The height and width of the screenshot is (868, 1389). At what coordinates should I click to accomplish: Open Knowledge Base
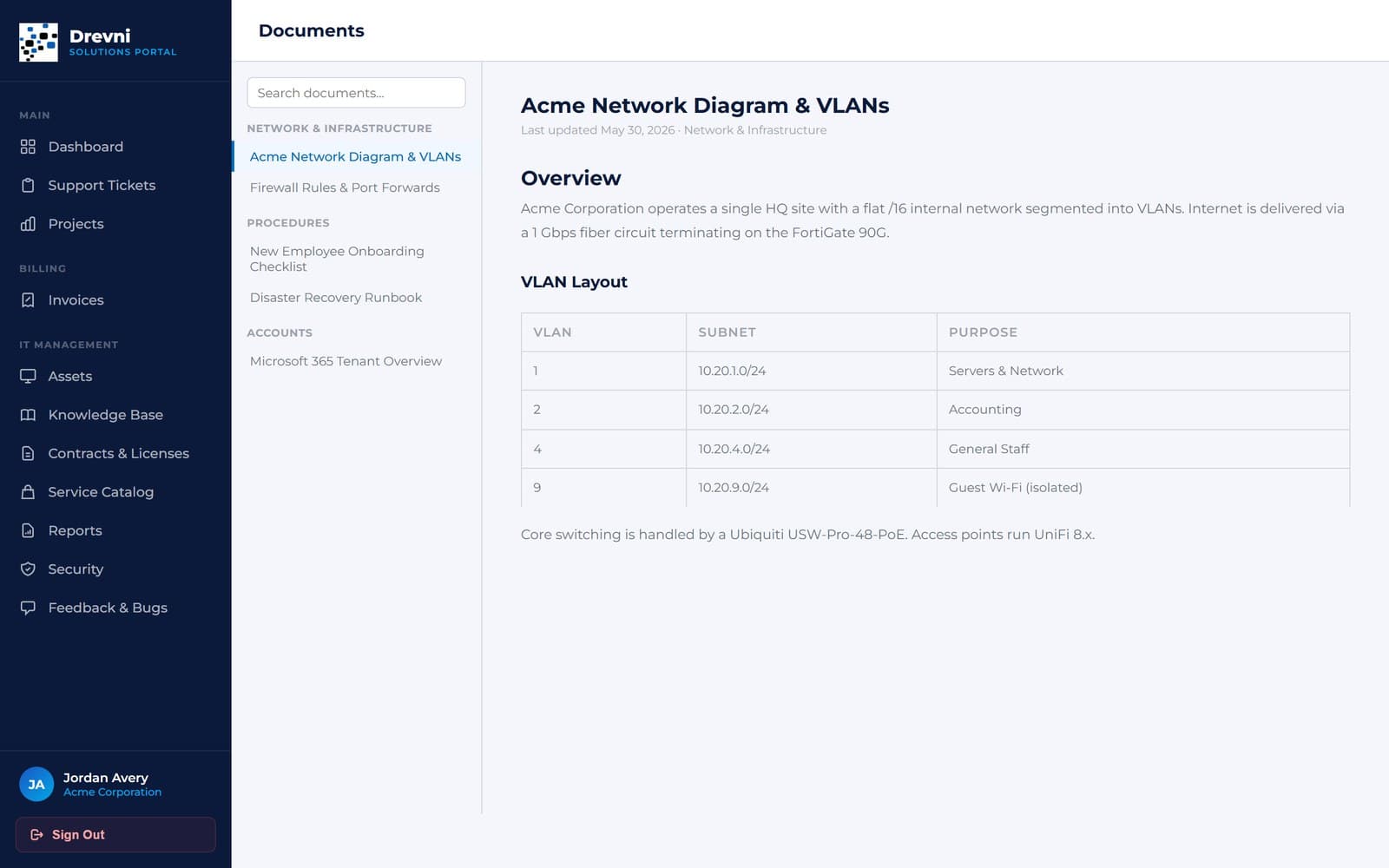pos(115,415)
